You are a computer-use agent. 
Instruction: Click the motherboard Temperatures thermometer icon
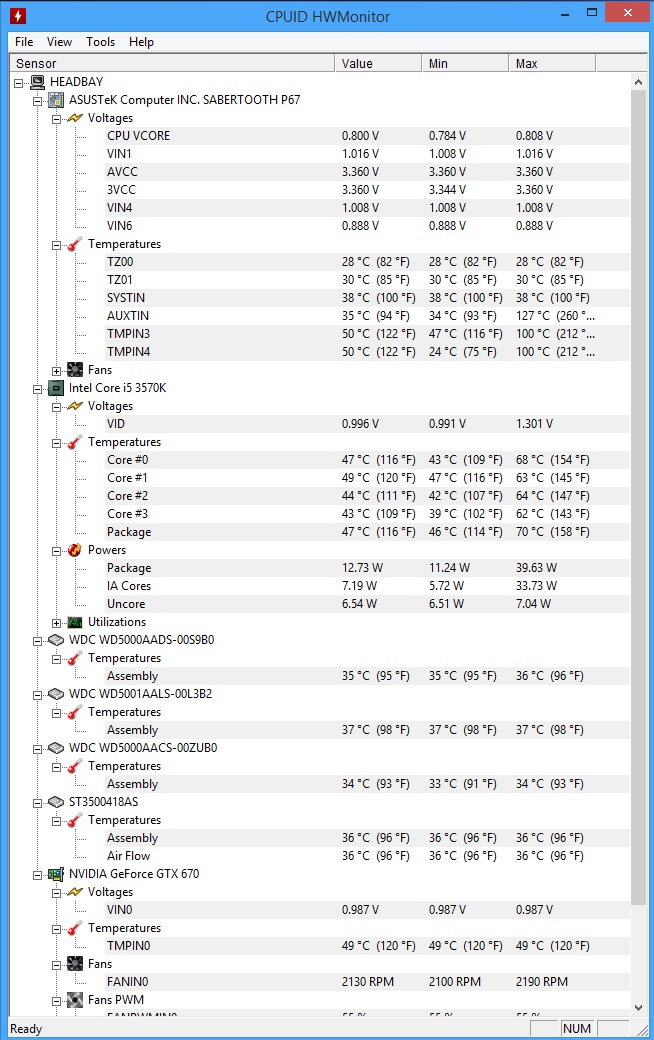pyautogui.click(x=75, y=244)
